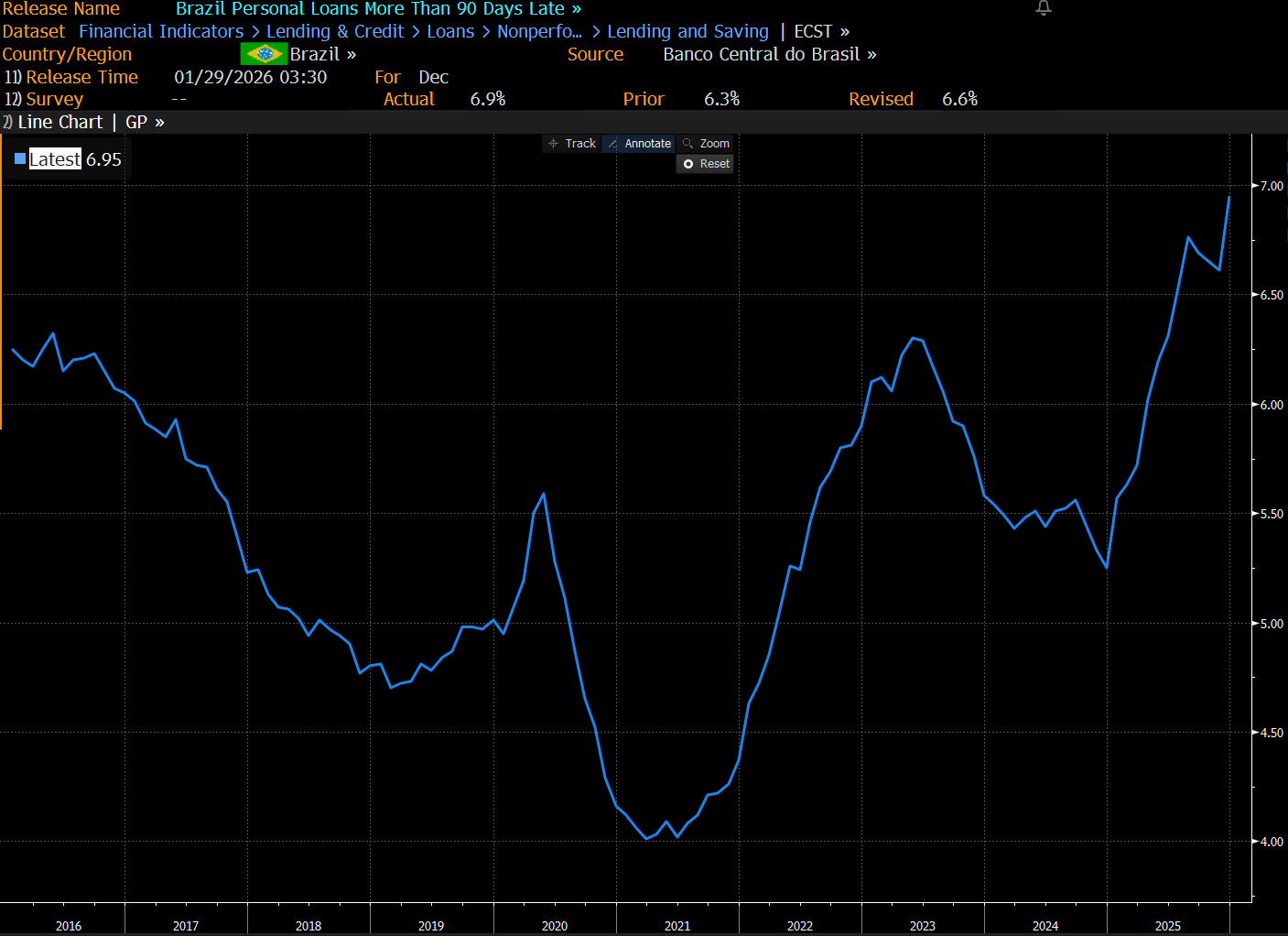
Task: Click the 2024 x-axis label
Action: (x=1045, y=926)
